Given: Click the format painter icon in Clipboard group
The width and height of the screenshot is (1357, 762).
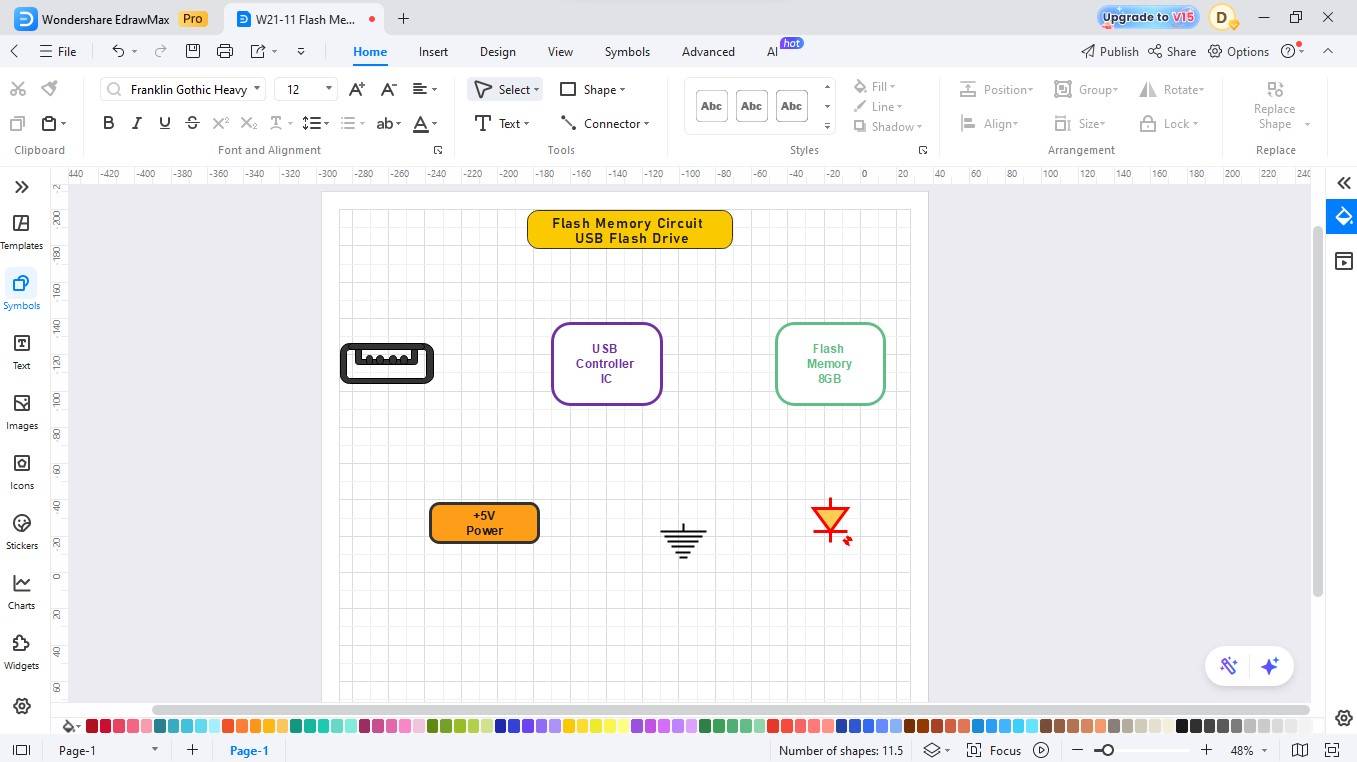Looking at the screenshot, I should click(49, 88).
